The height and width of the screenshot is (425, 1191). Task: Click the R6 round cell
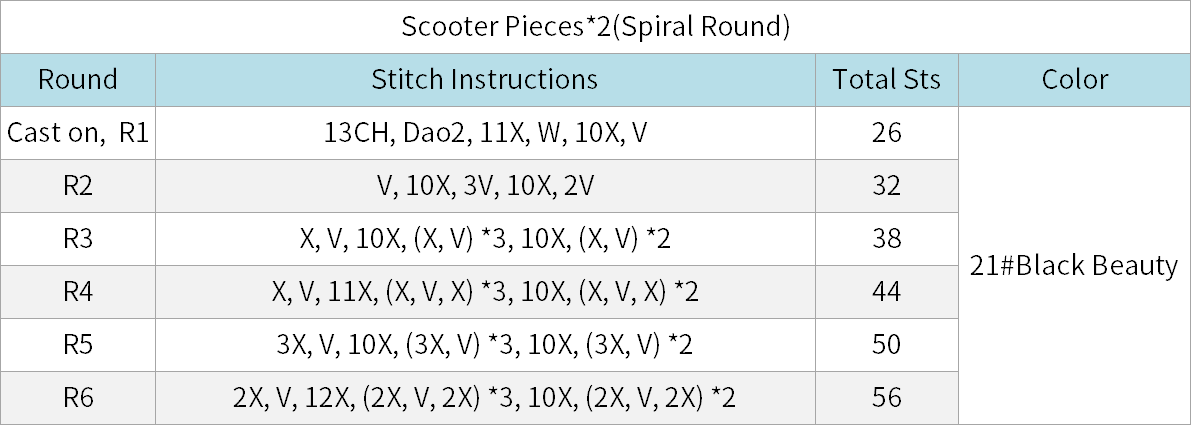tap(78, 398)
